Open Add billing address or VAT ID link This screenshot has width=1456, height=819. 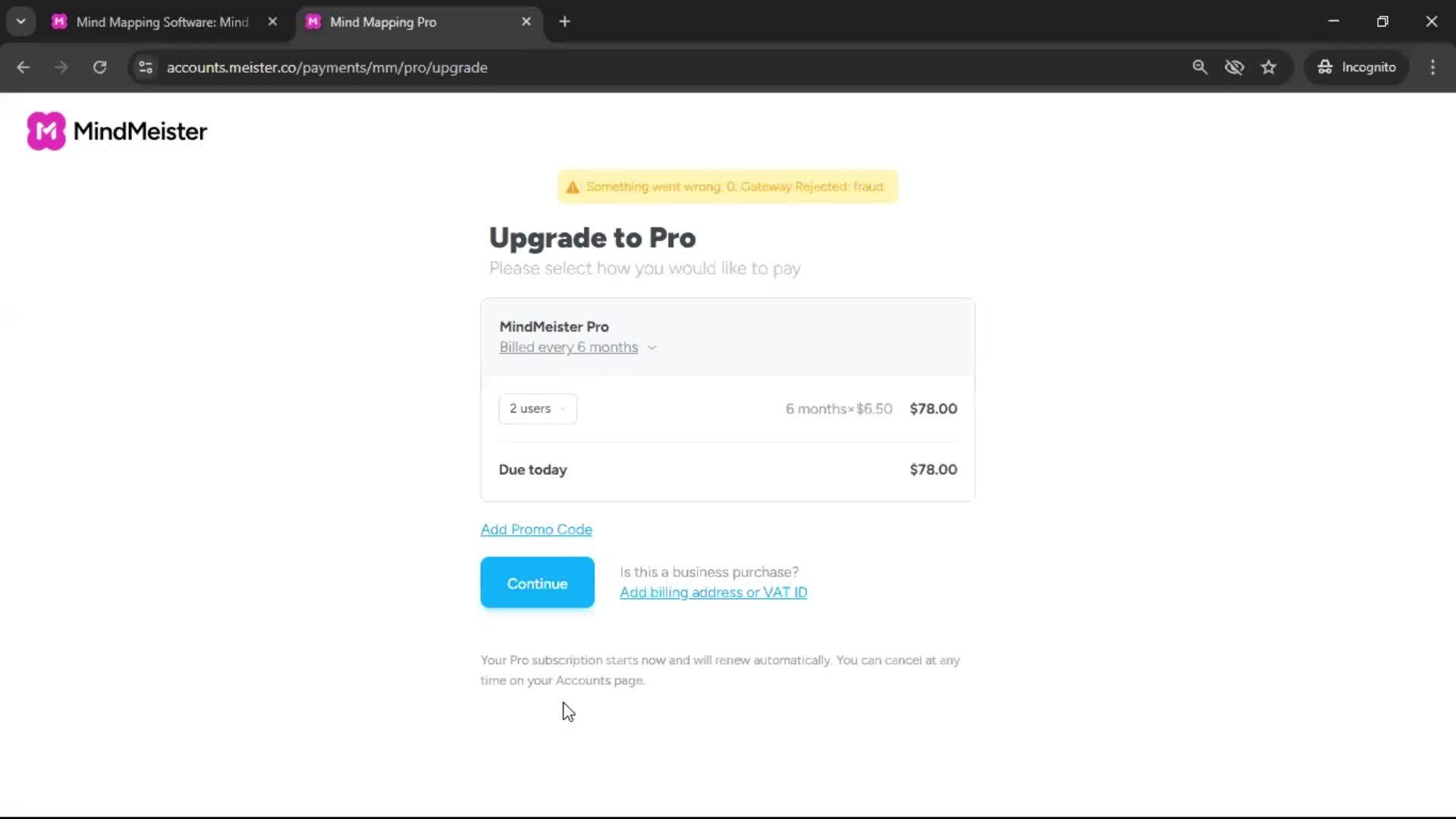(x=713, y=592)
